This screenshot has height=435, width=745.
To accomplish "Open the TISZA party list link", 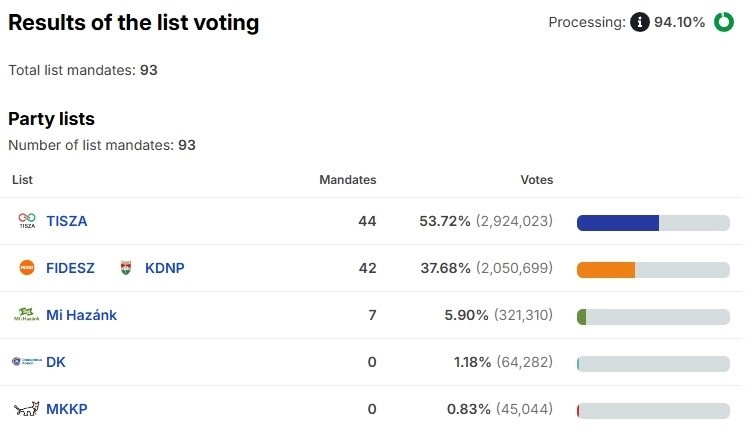I will coord(67,221).
